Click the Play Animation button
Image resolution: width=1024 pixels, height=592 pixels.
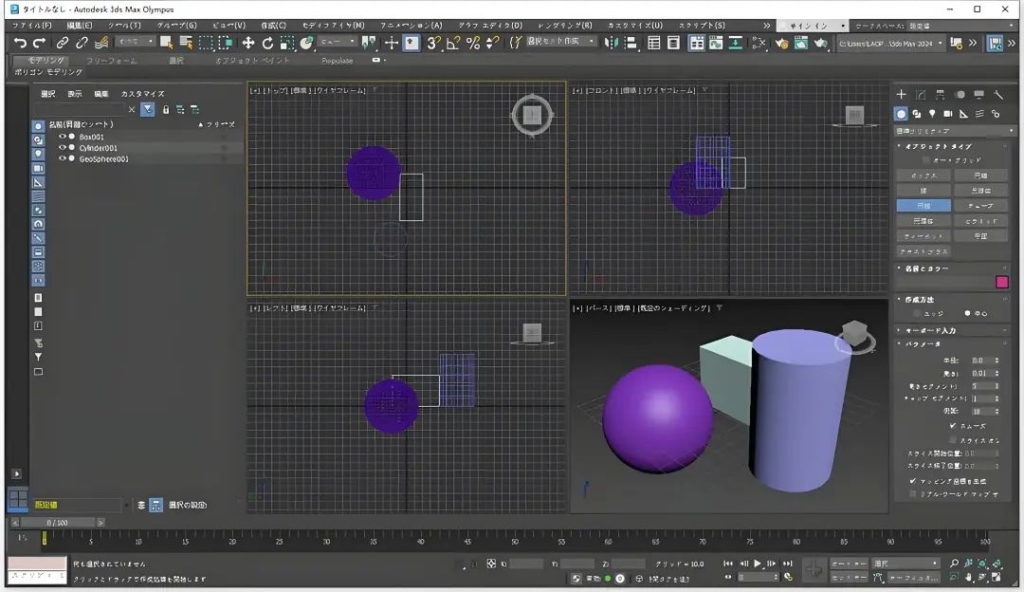(758, 564)
